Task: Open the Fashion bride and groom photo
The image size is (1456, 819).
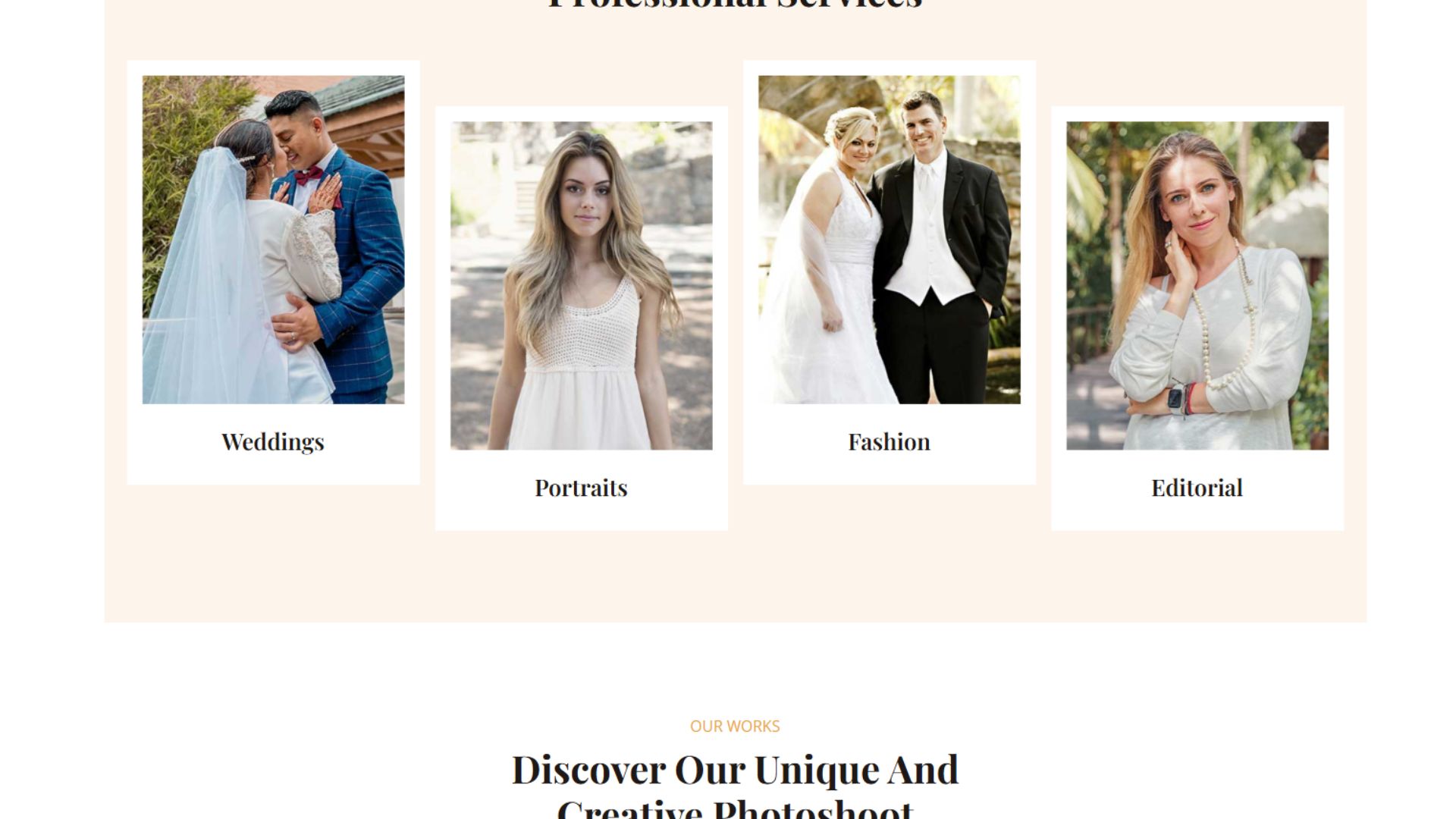Action: [x=889, y=240]
